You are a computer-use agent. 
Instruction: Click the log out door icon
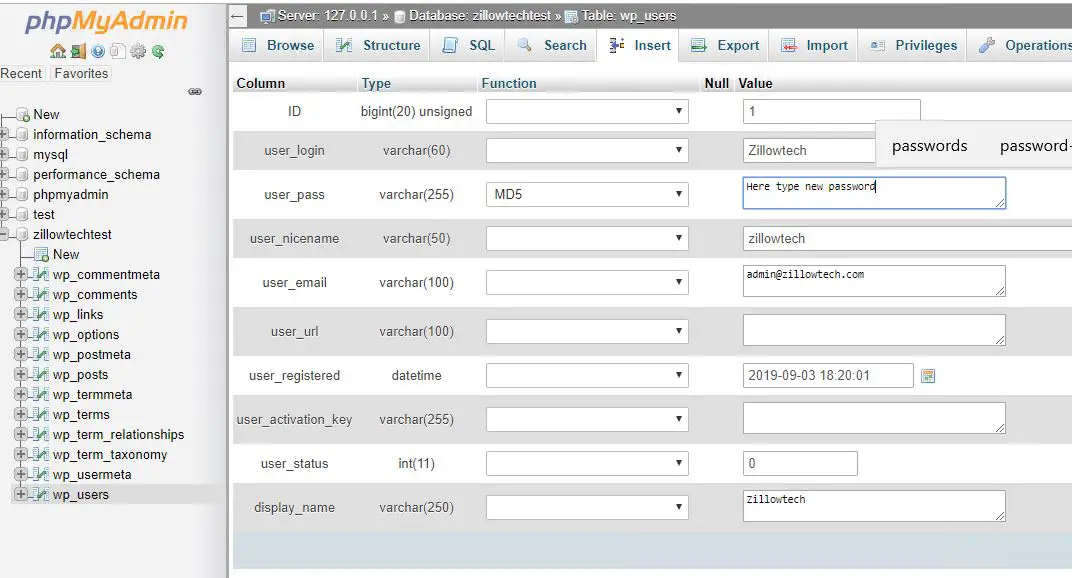[x=79, y=51]
